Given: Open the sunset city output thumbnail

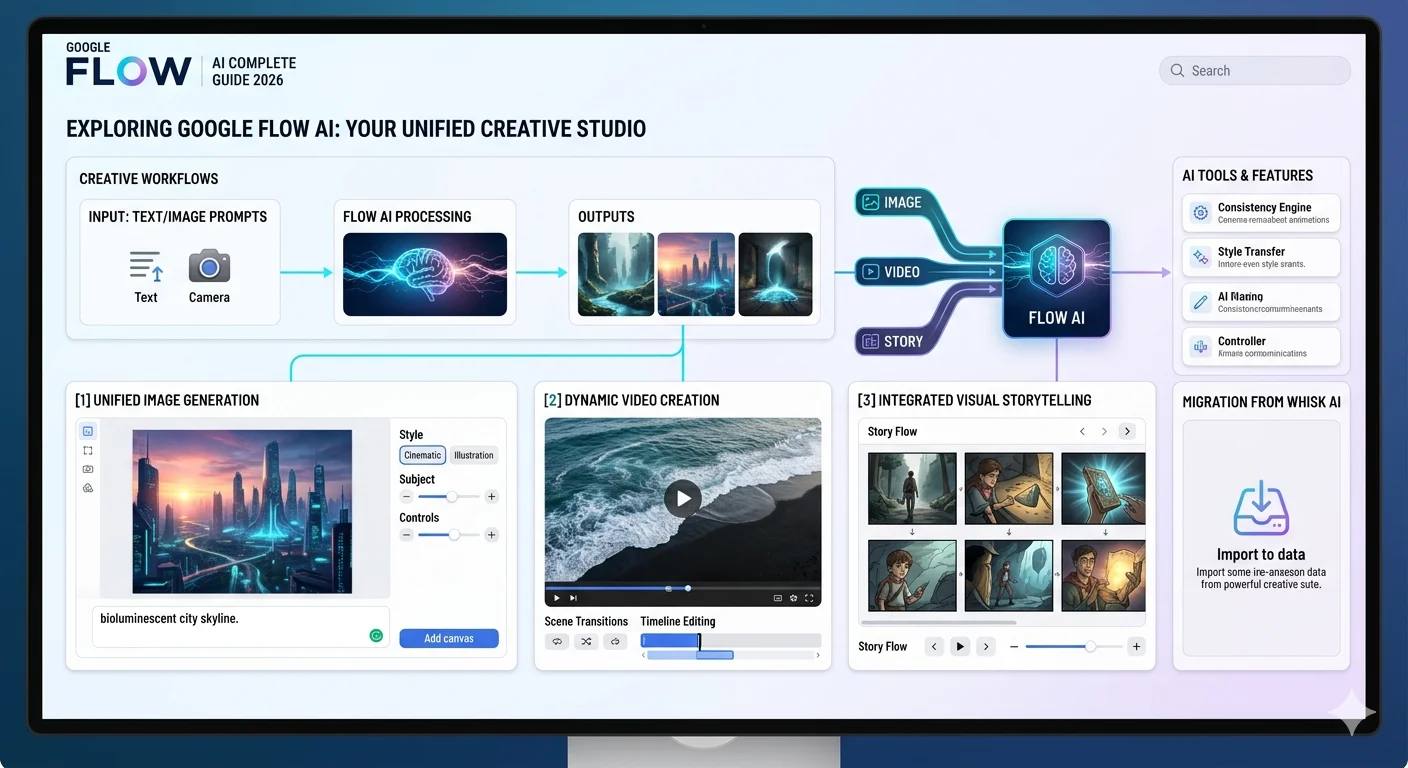Looking at the screenshot, I should click(x=696, y=275).
